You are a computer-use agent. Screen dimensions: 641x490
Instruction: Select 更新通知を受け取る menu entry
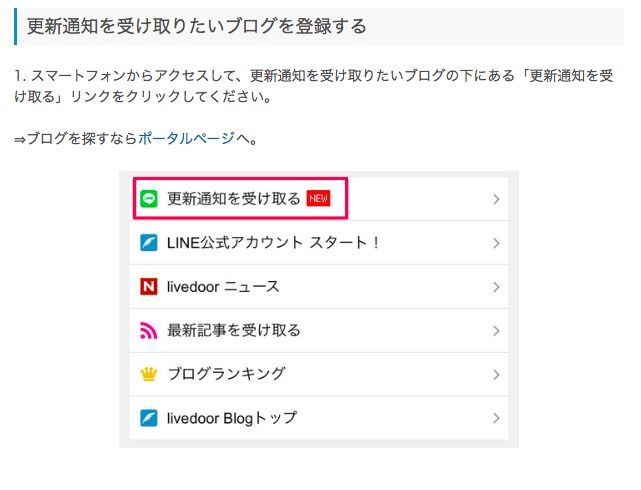coord(319,199)
